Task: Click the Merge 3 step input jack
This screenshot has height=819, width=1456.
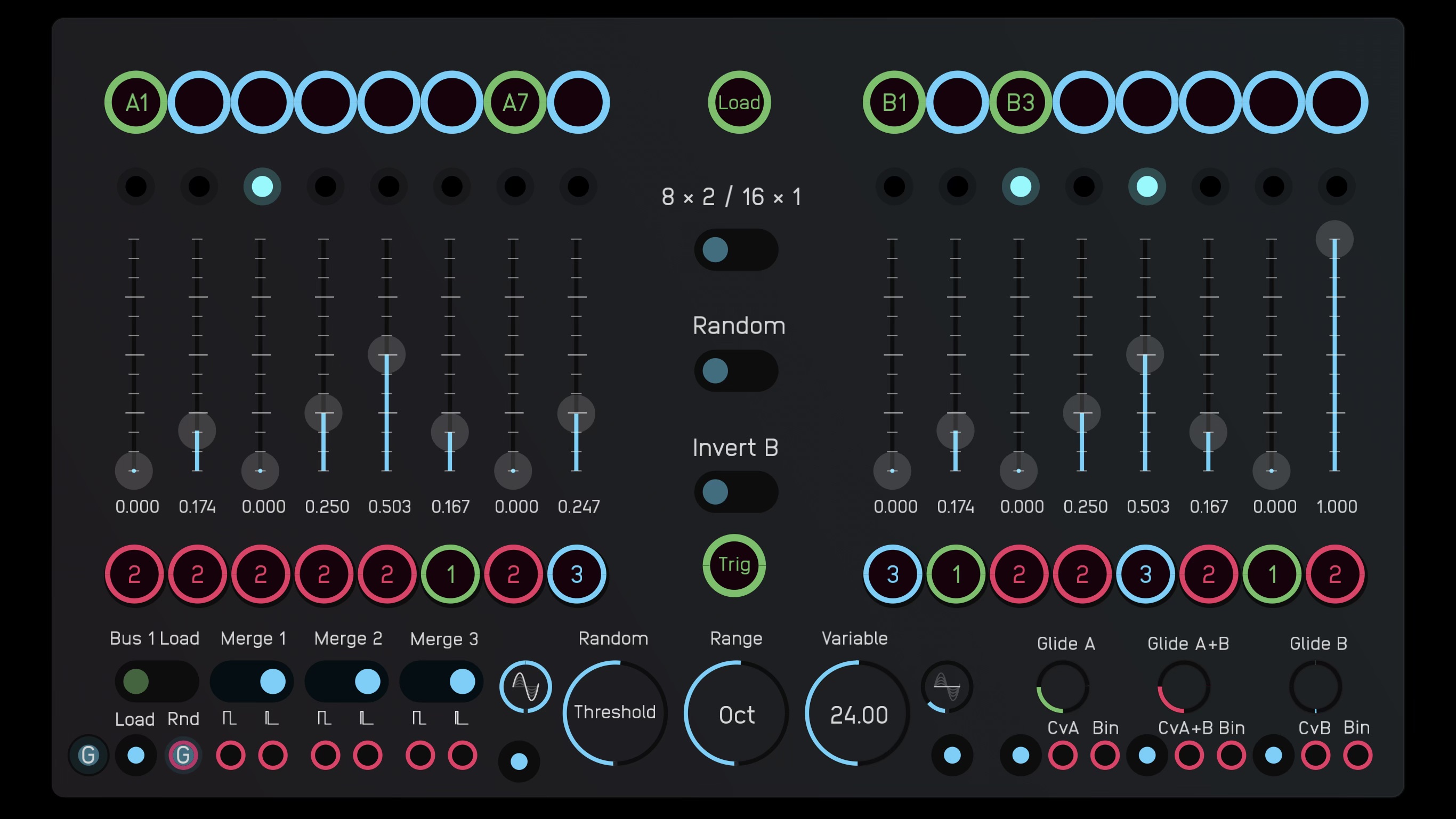Action: pyautogui.click(x=463, y=755)
